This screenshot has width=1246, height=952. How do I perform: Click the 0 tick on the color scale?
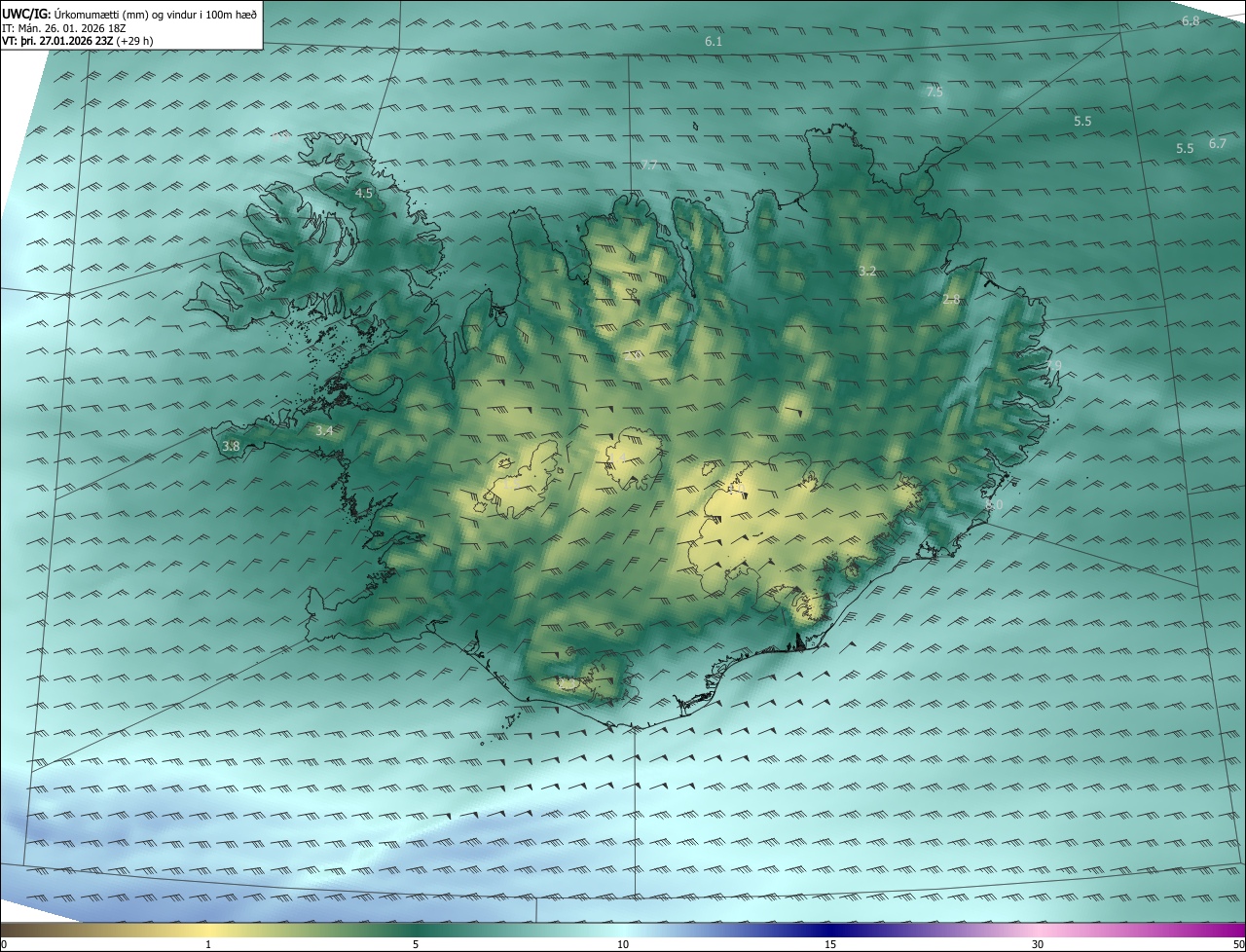4,945
